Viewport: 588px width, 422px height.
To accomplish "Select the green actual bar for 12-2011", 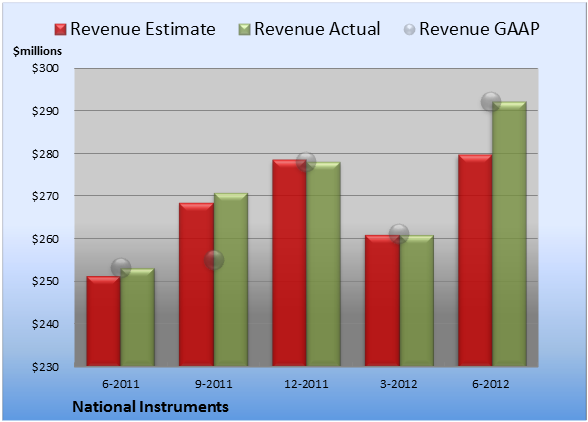I will [x=324, y=264].
